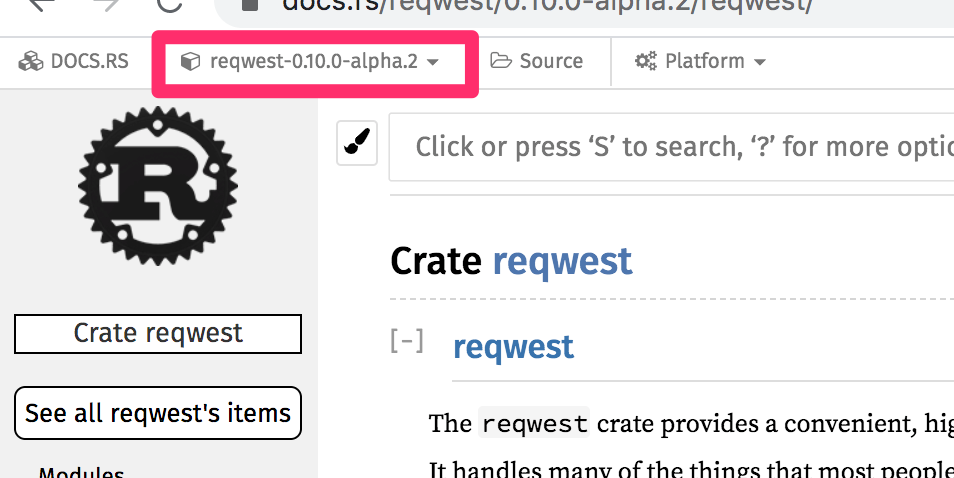Click the blue reqwest section heading link
The height and width of the screenshot is (478, 954).
(514, 347)
